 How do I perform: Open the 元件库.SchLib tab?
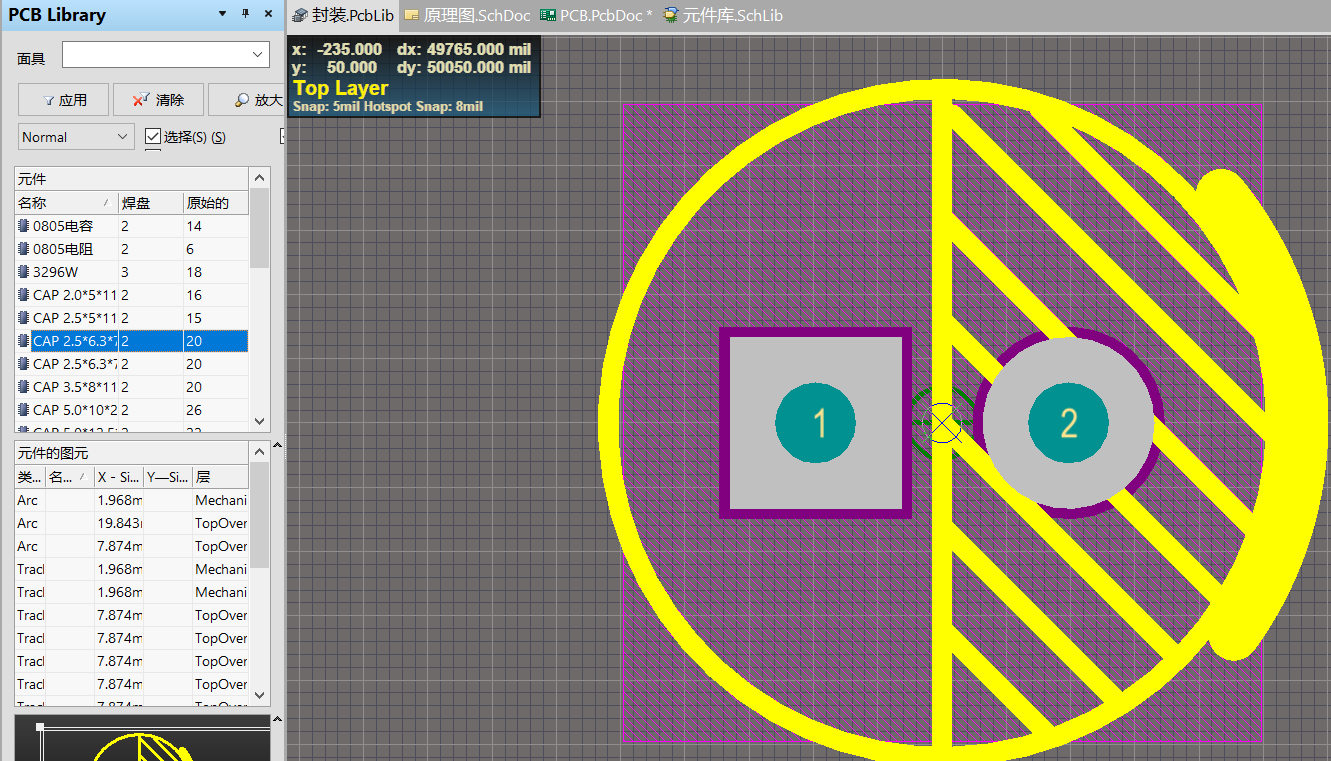coord(723,15)
